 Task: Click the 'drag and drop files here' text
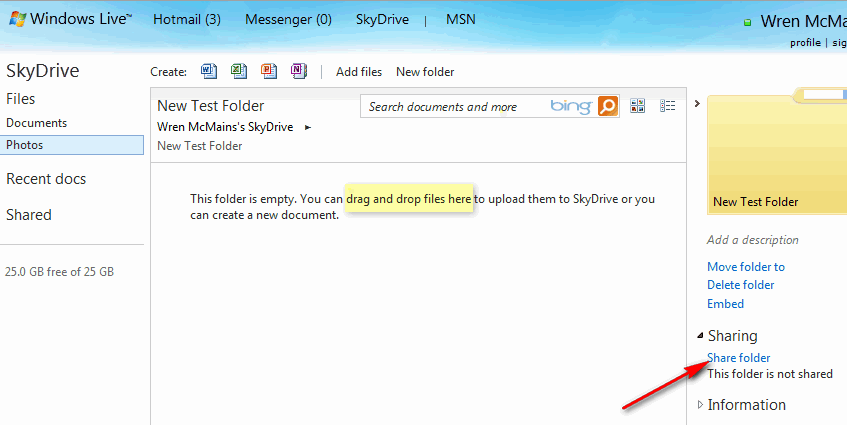[x=409, y=199]
